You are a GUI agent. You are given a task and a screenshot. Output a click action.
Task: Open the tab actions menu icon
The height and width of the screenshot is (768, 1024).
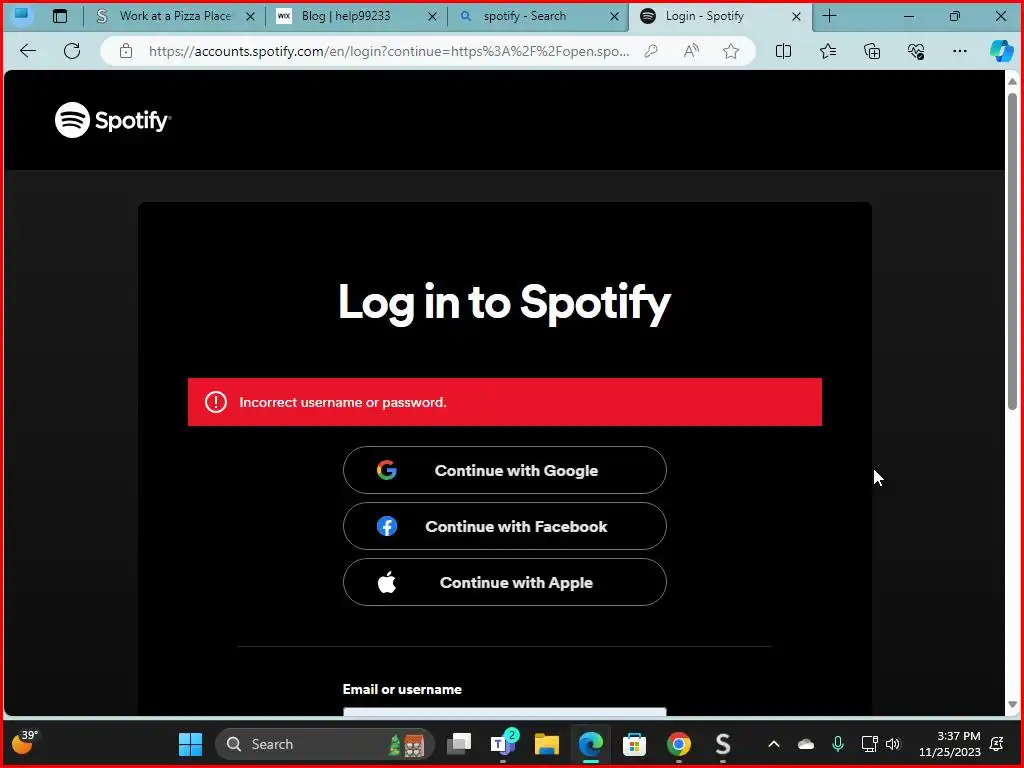tap(59, 16)
